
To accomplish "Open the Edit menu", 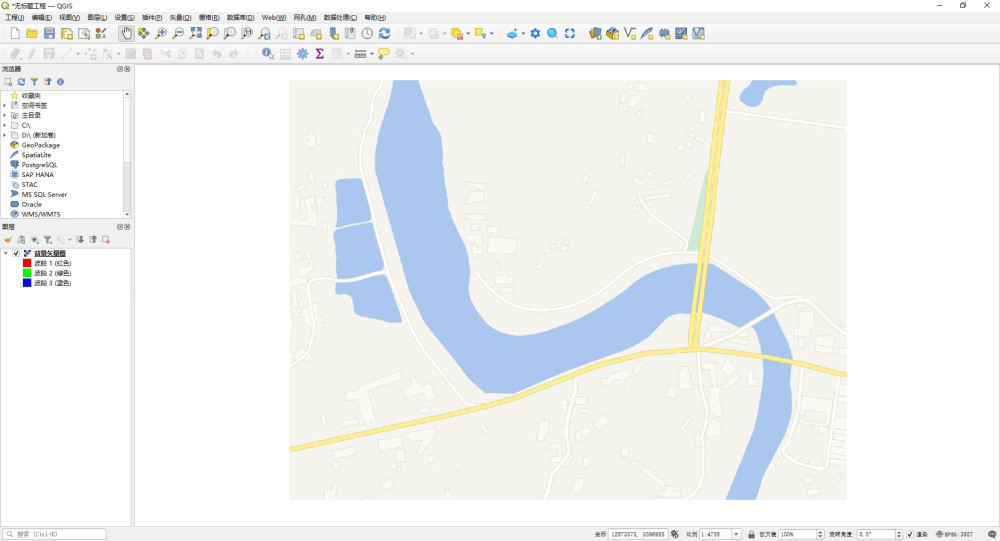I will 41,17.
